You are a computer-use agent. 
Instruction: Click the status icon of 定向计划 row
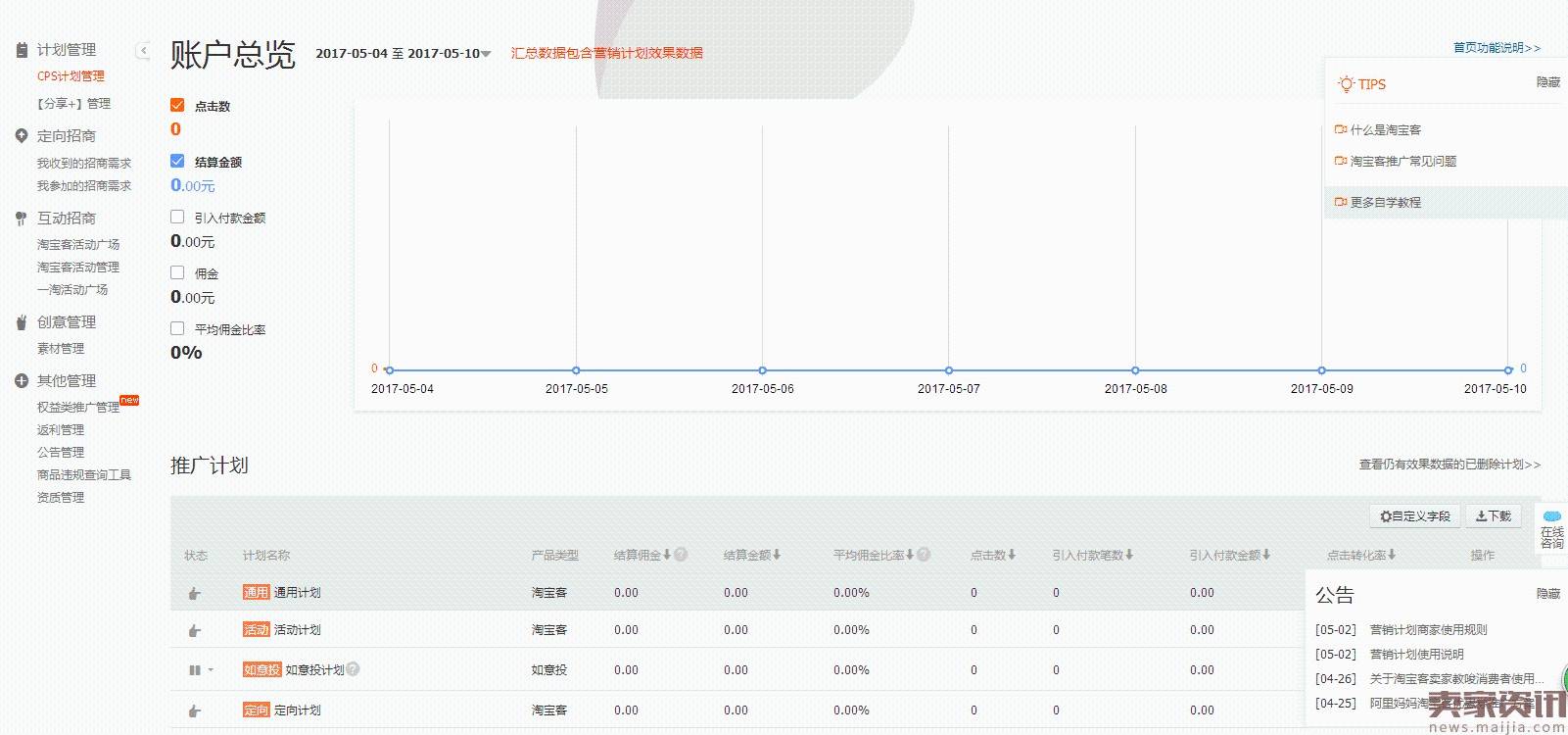(195, 710)
